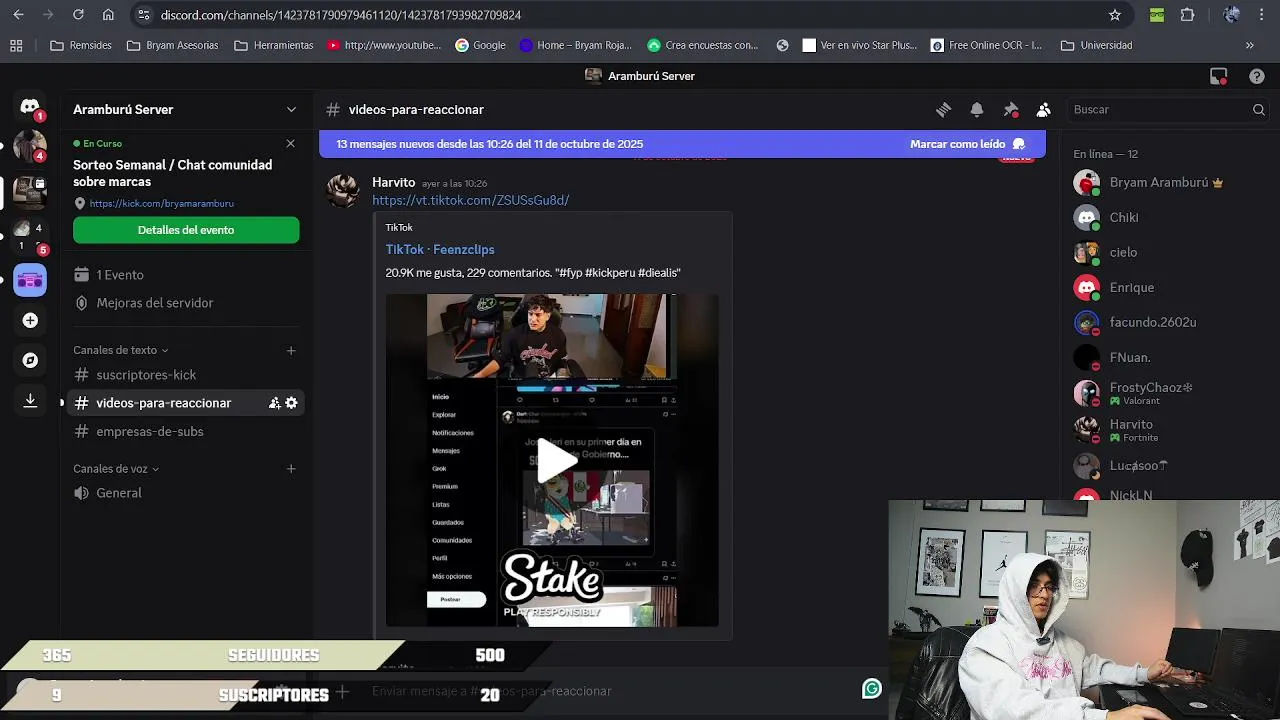The height and width of the screenshot is (720, 1280).
Task: Click the message input box
Action: (600, 691)
